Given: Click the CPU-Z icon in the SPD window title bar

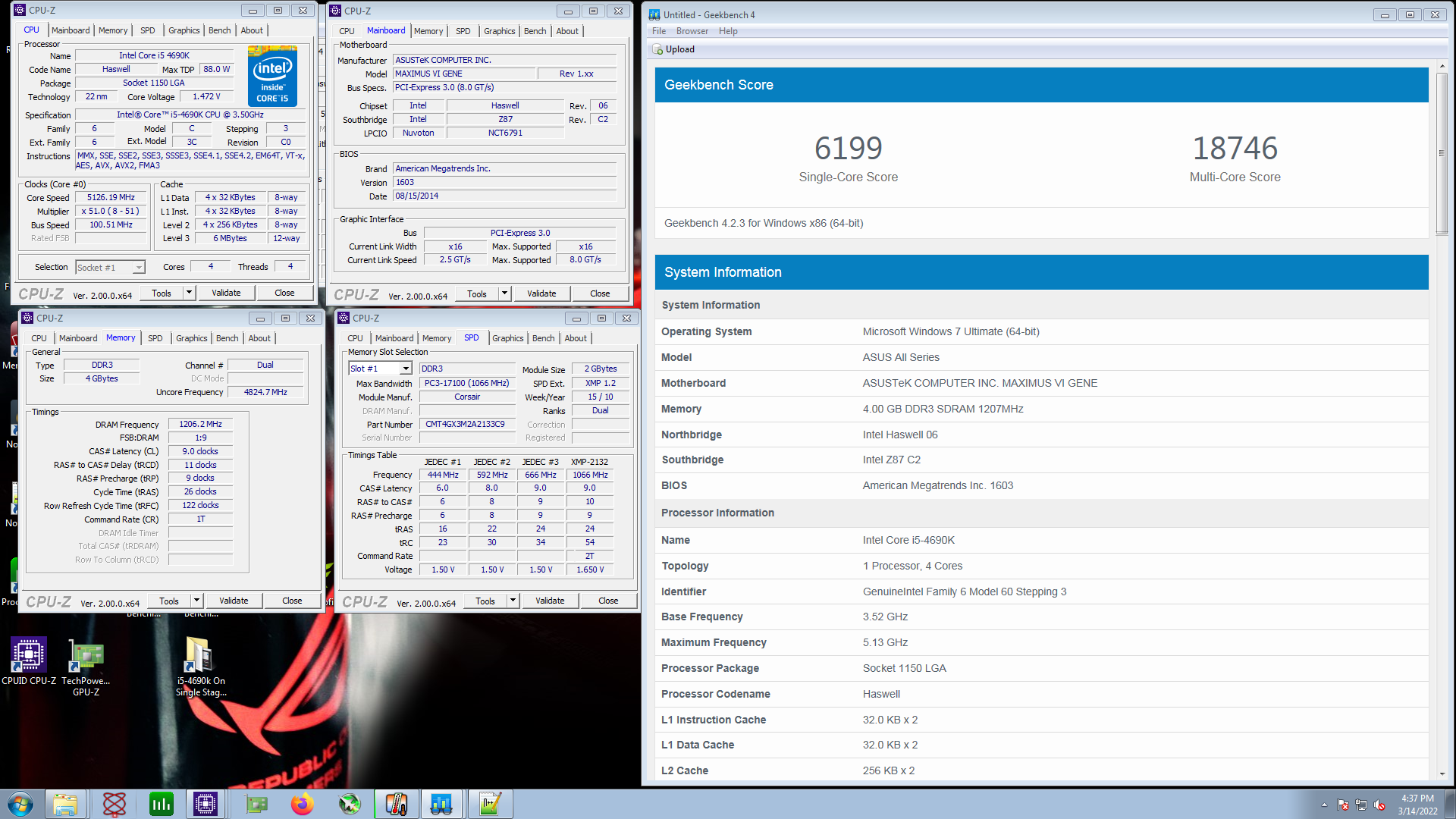Looking at the screenshot, I should (x=344, y=318).
